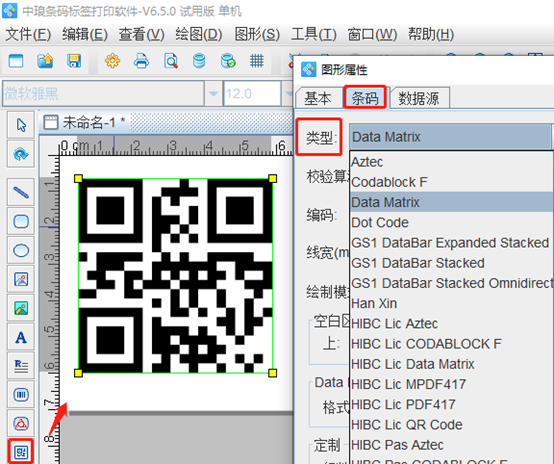Select the one-dimensional barcode tool

21,394
